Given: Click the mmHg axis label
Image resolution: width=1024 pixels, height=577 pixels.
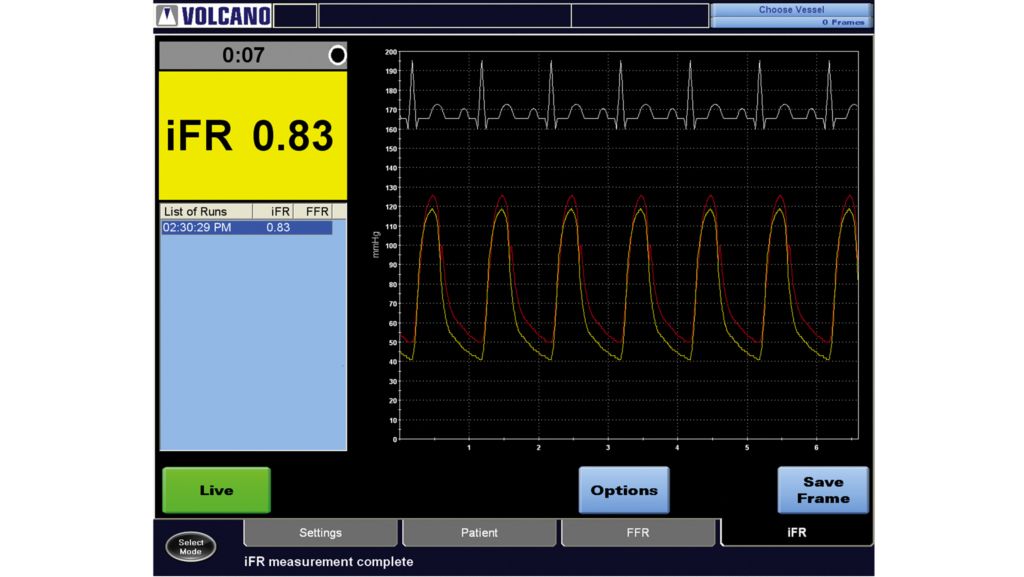Looking at the screenshot, I should pyautogui.click(x=376, y=245).
